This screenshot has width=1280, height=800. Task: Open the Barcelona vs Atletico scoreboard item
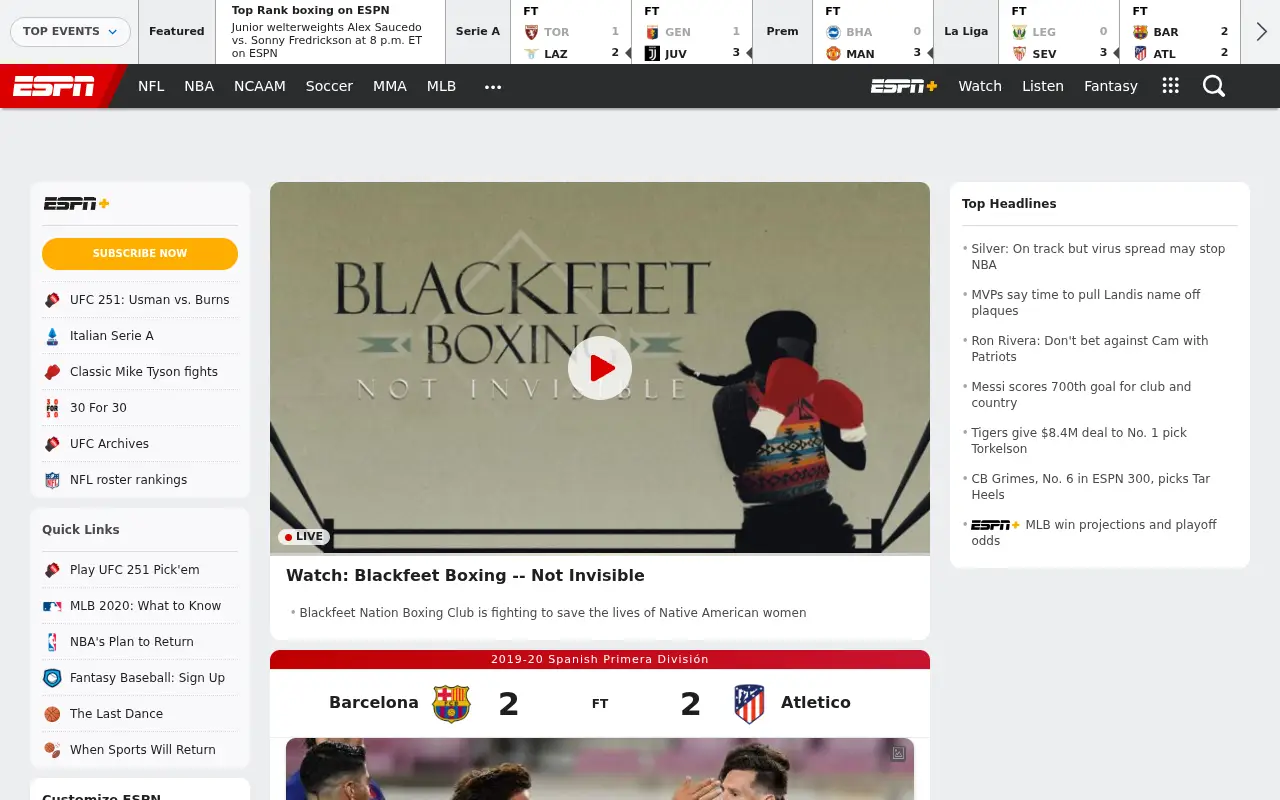click(1180, 32)
